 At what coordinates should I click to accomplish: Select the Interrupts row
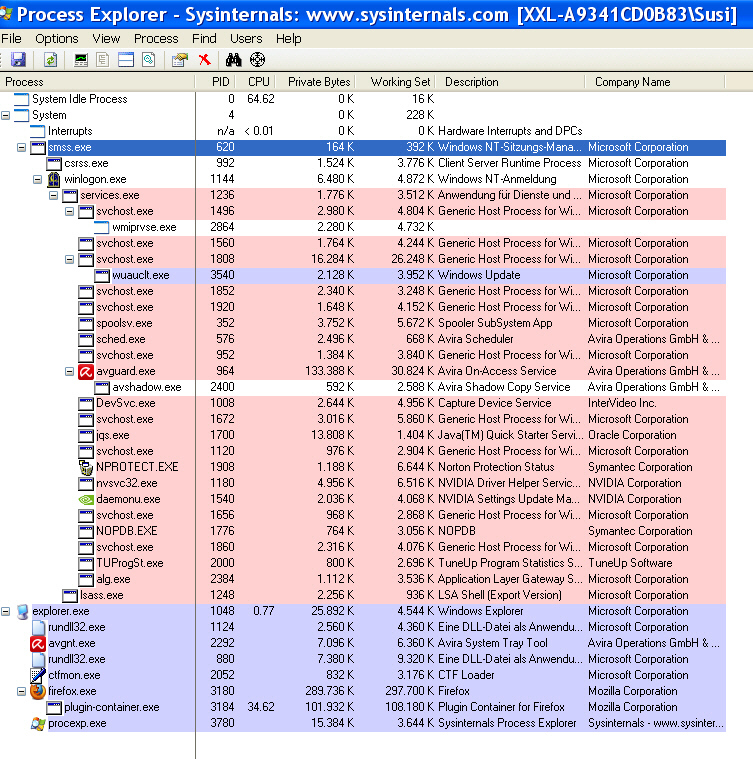point(363,131)
